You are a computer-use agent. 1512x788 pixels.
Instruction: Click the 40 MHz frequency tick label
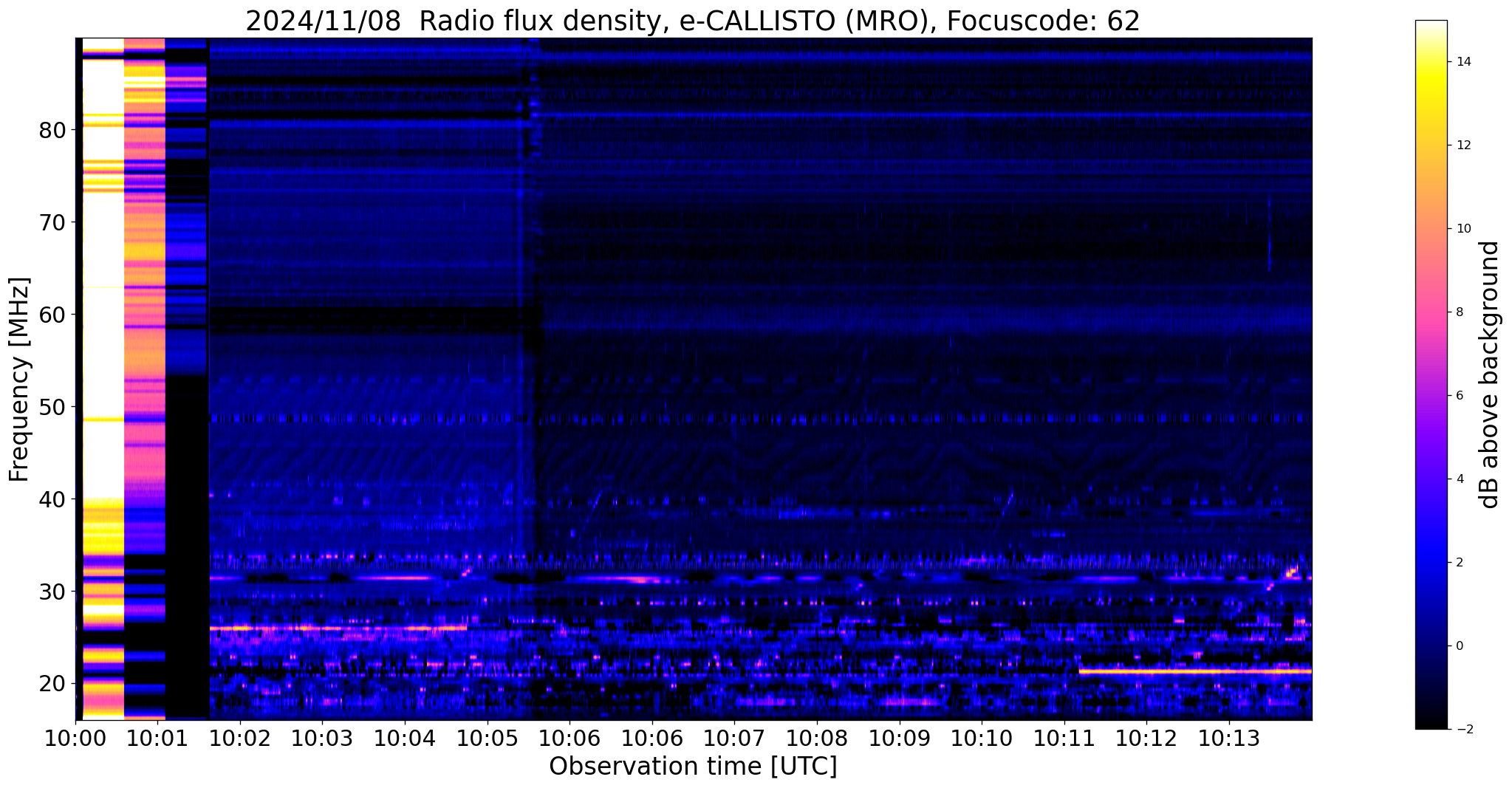pyautogui.click(x=52, y=499)
